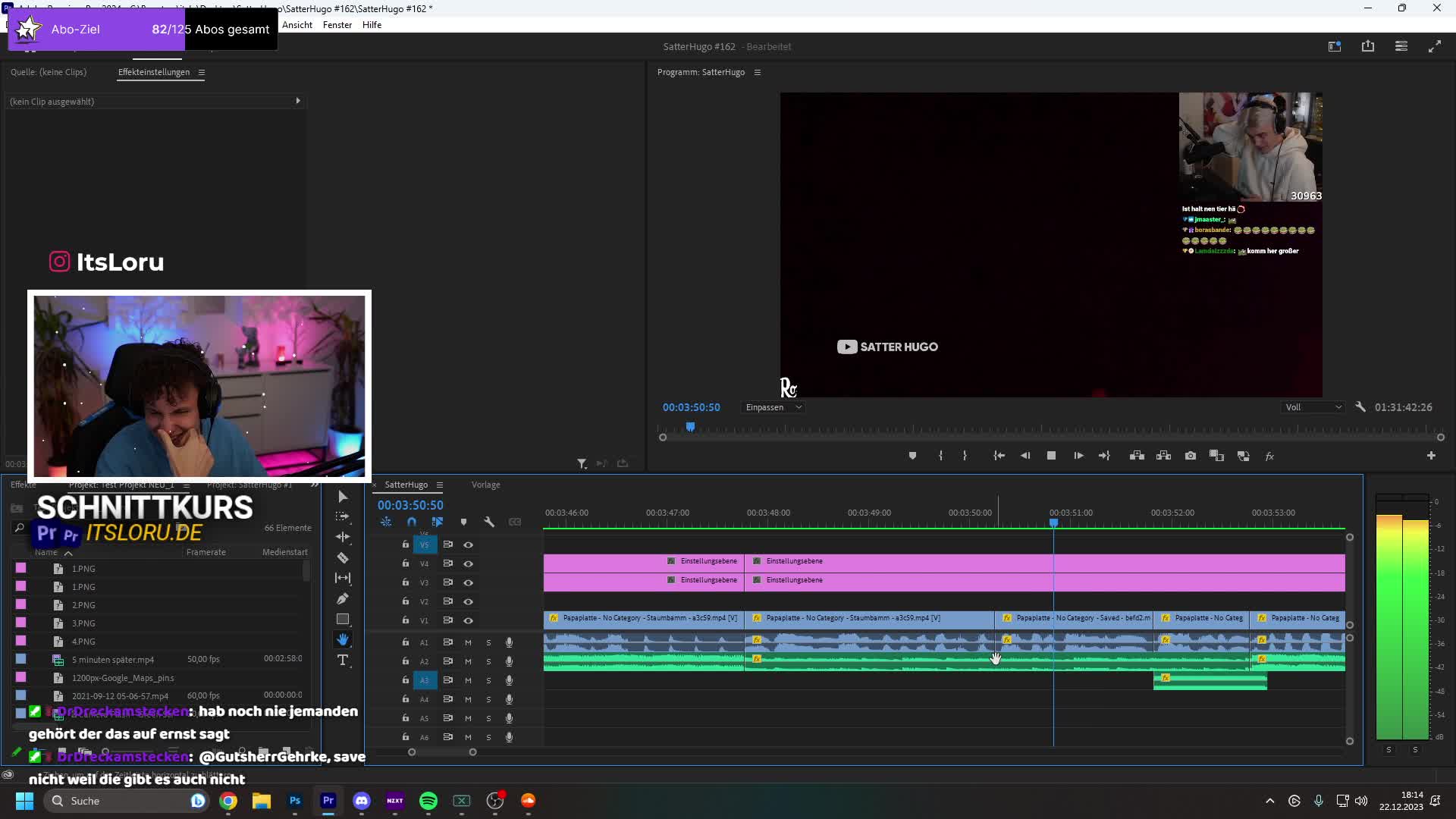Select the Track Select Forward tool

click(x=343, y=516)
